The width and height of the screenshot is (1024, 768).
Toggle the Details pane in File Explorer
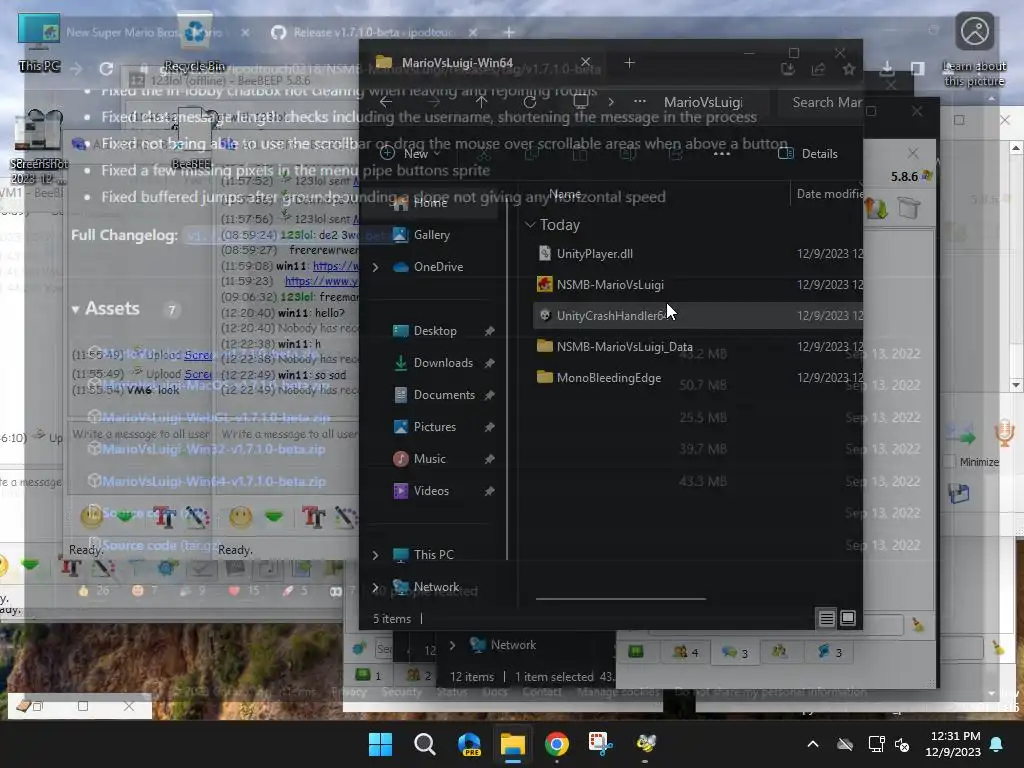coord(808,153)
